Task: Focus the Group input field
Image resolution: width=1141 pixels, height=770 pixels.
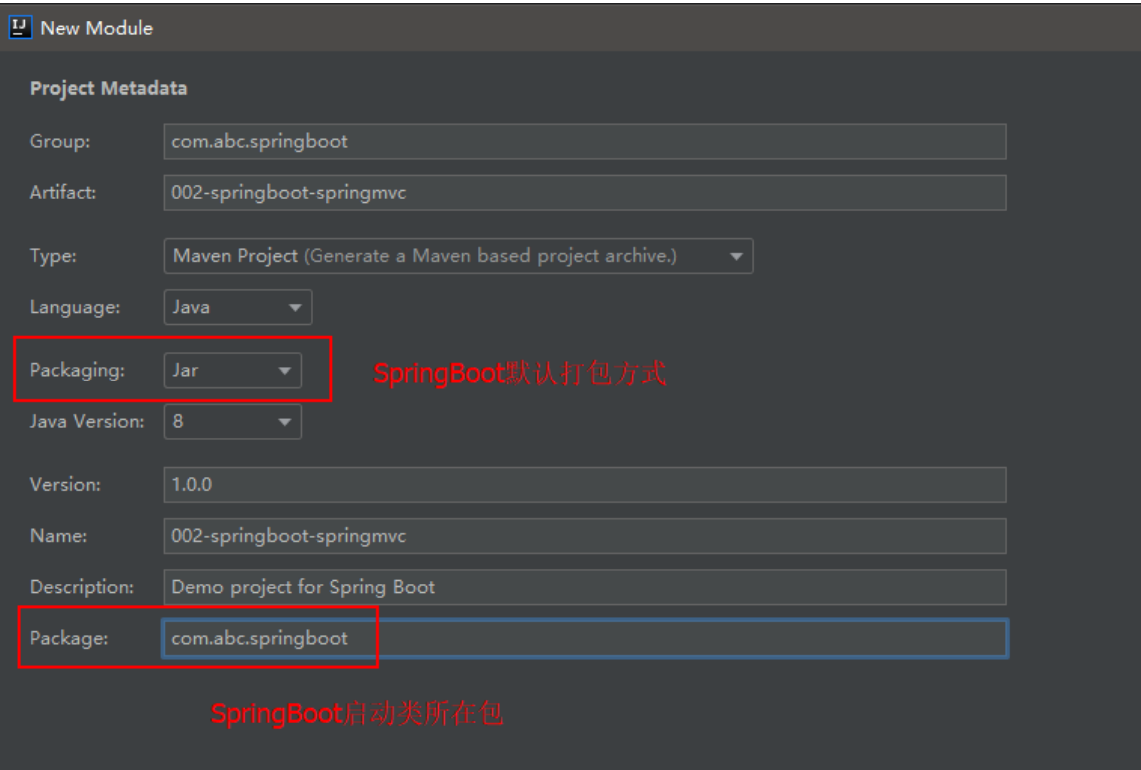Action: click(x=585, y=141)
